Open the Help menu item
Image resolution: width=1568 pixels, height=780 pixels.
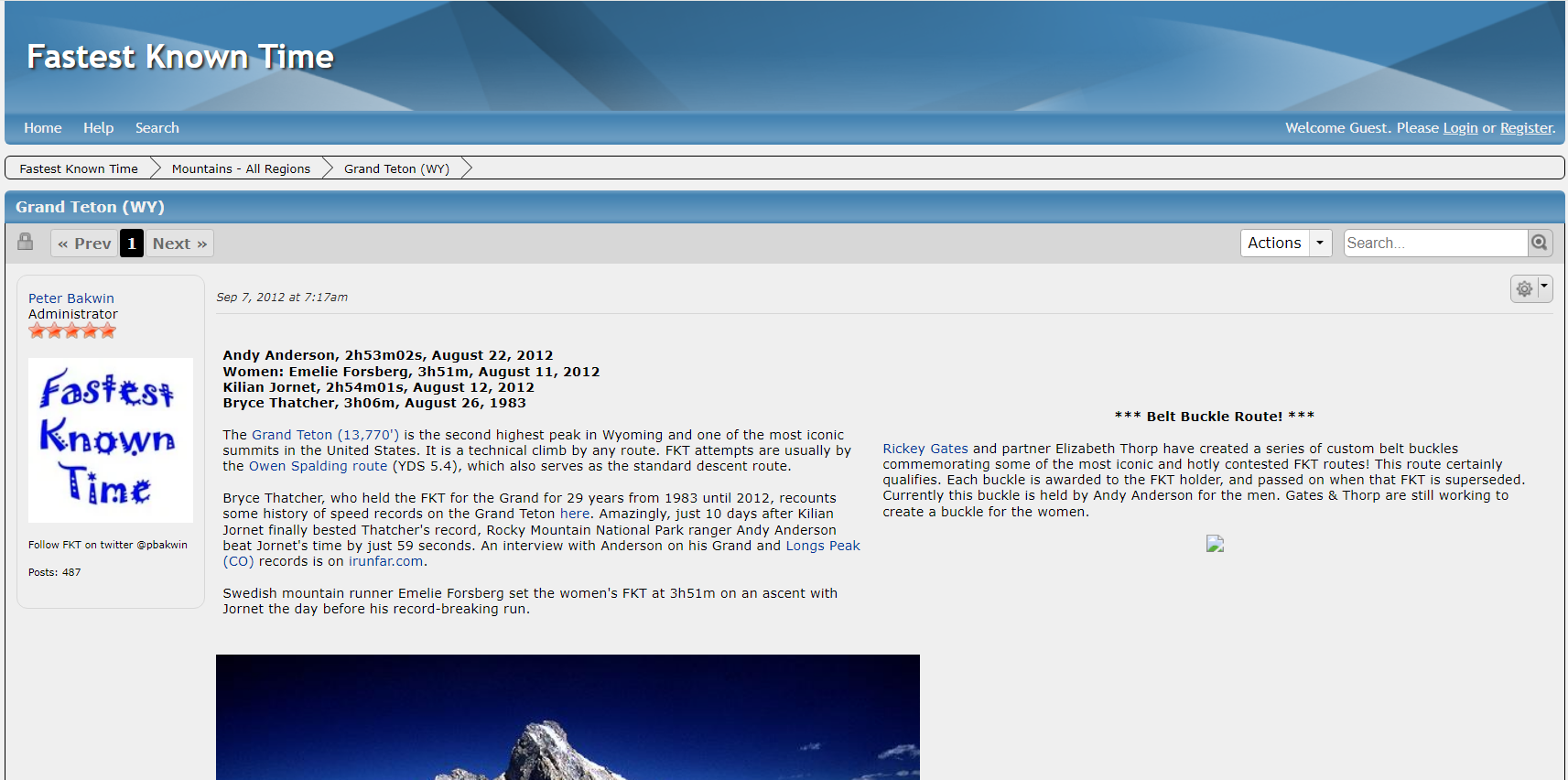pyautogui.click(x=98, y=128)
